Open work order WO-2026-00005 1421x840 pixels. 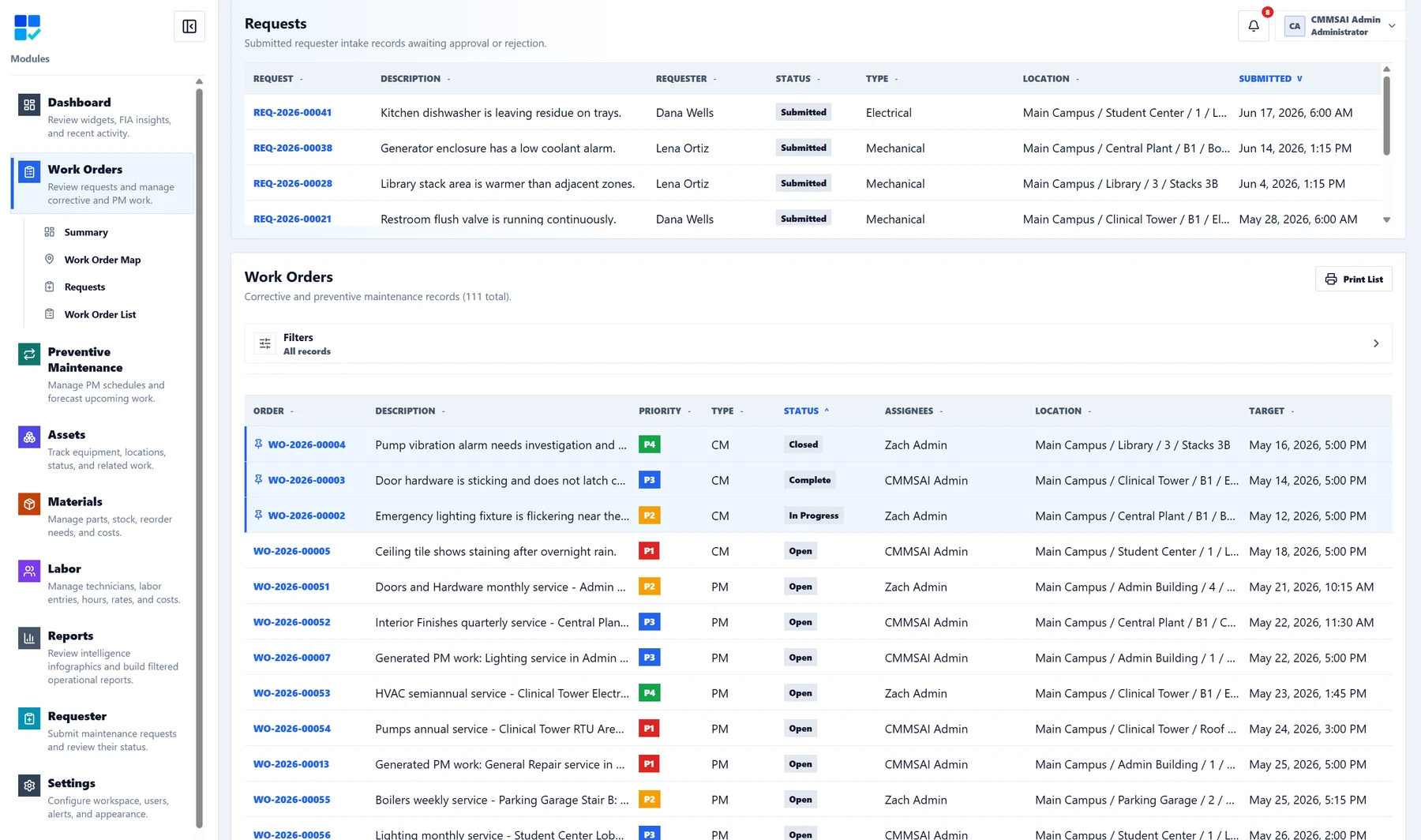pos(291,551)
